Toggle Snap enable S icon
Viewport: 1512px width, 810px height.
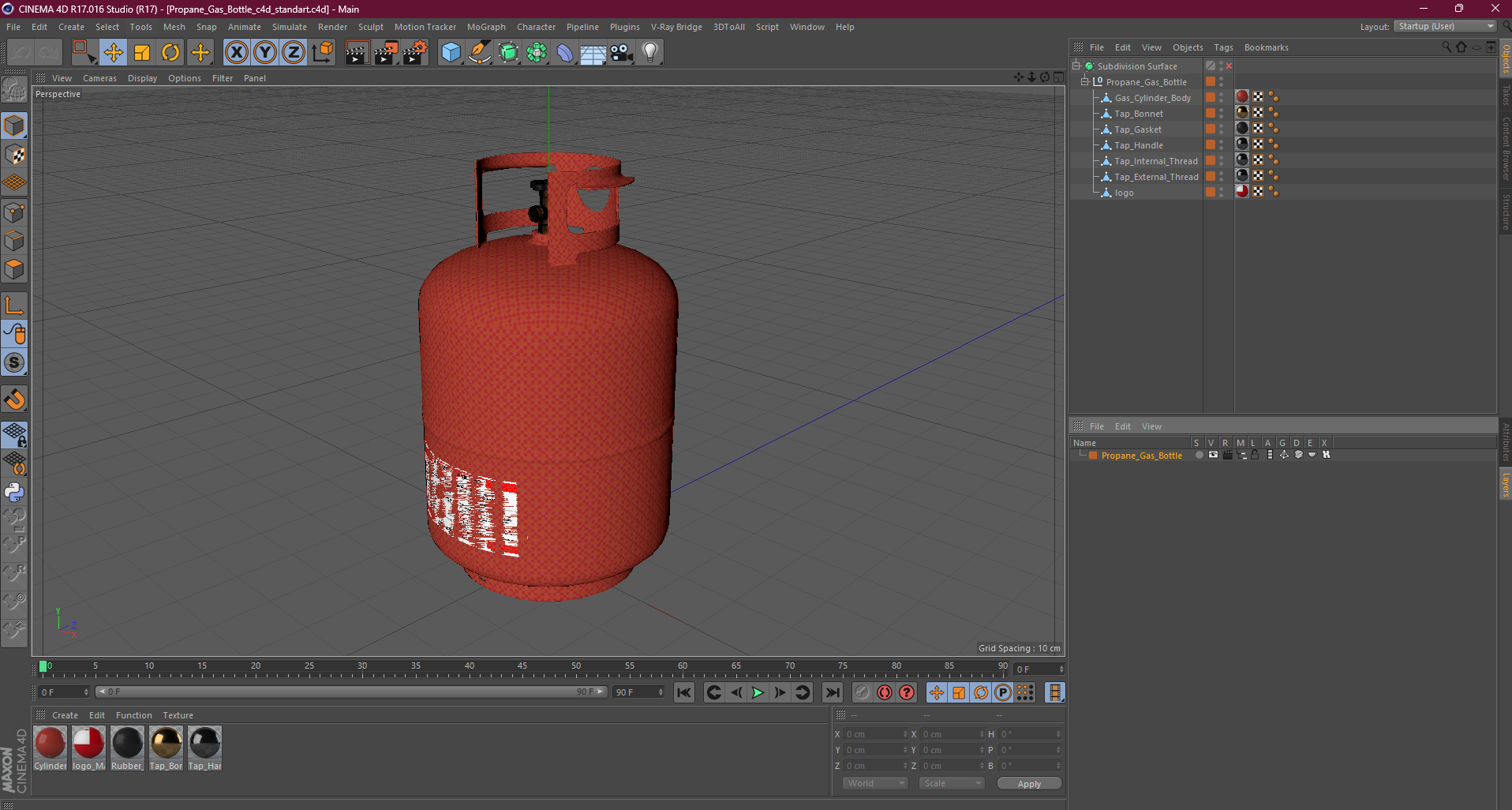14,362
